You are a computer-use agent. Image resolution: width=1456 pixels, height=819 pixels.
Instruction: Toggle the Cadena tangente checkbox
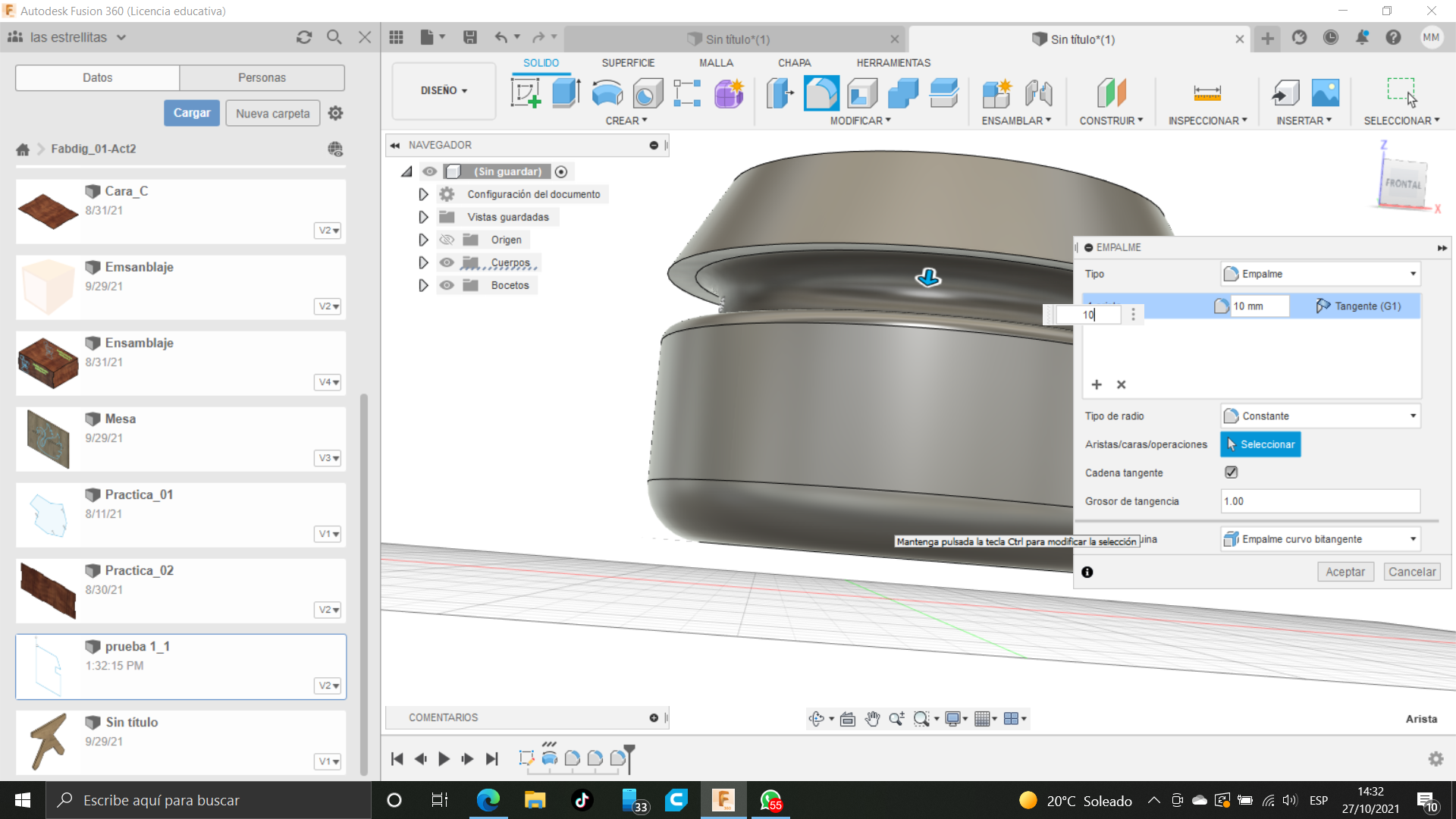point(1231,472)
